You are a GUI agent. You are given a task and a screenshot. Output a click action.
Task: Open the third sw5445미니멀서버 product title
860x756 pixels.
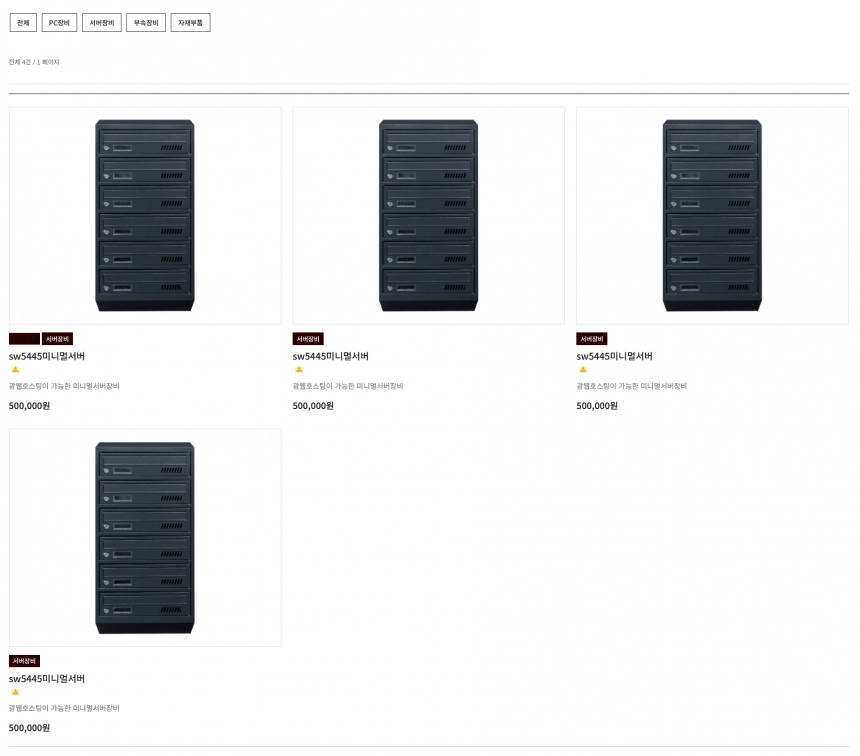pyautogui.click(x=614, y=356)
